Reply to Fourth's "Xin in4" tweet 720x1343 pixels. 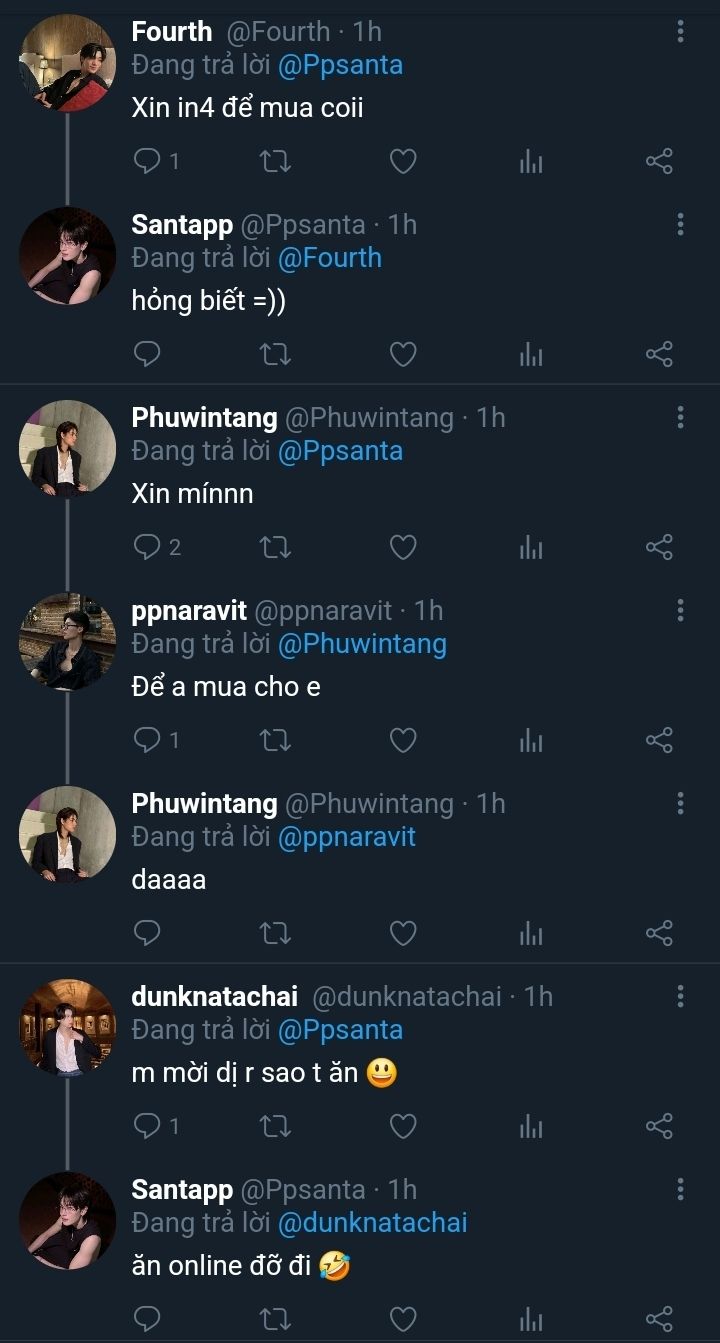coord(147,161)
